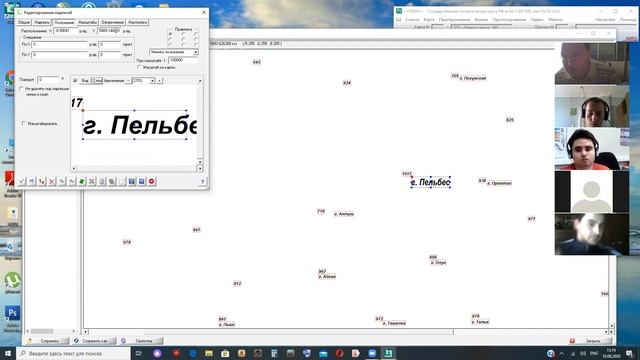Open the Увеличение percentage dropdown
640x360 pixels.
(x=143, y=81)
